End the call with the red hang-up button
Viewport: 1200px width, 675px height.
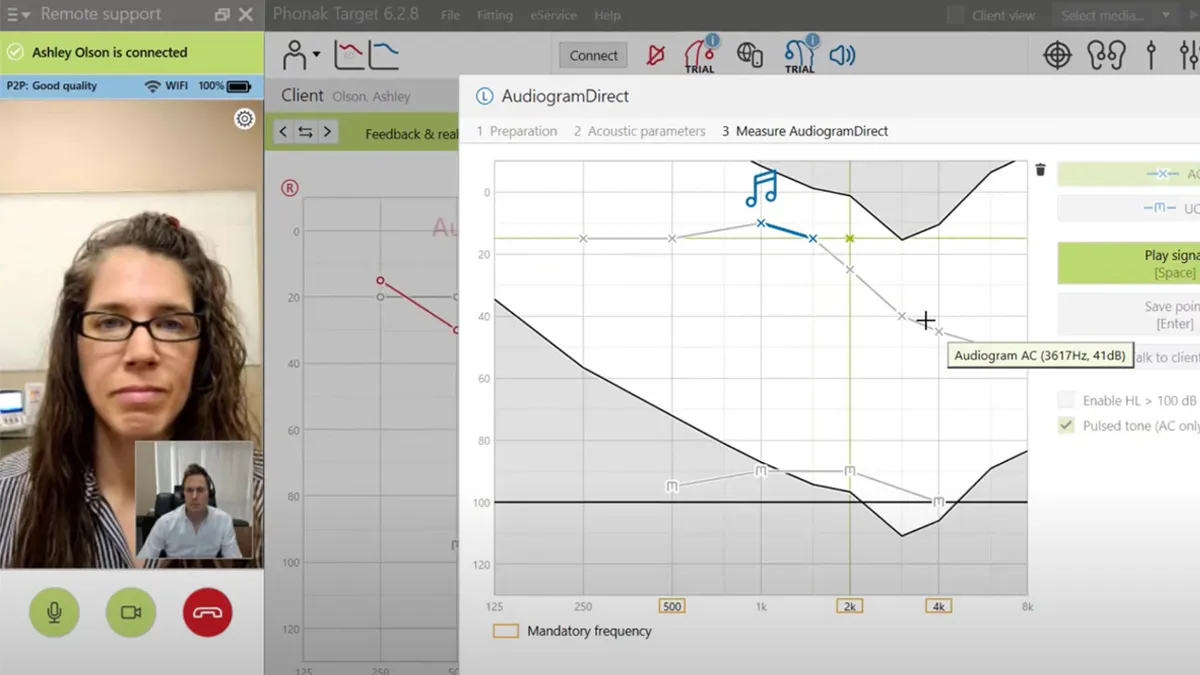pos(207,612)
